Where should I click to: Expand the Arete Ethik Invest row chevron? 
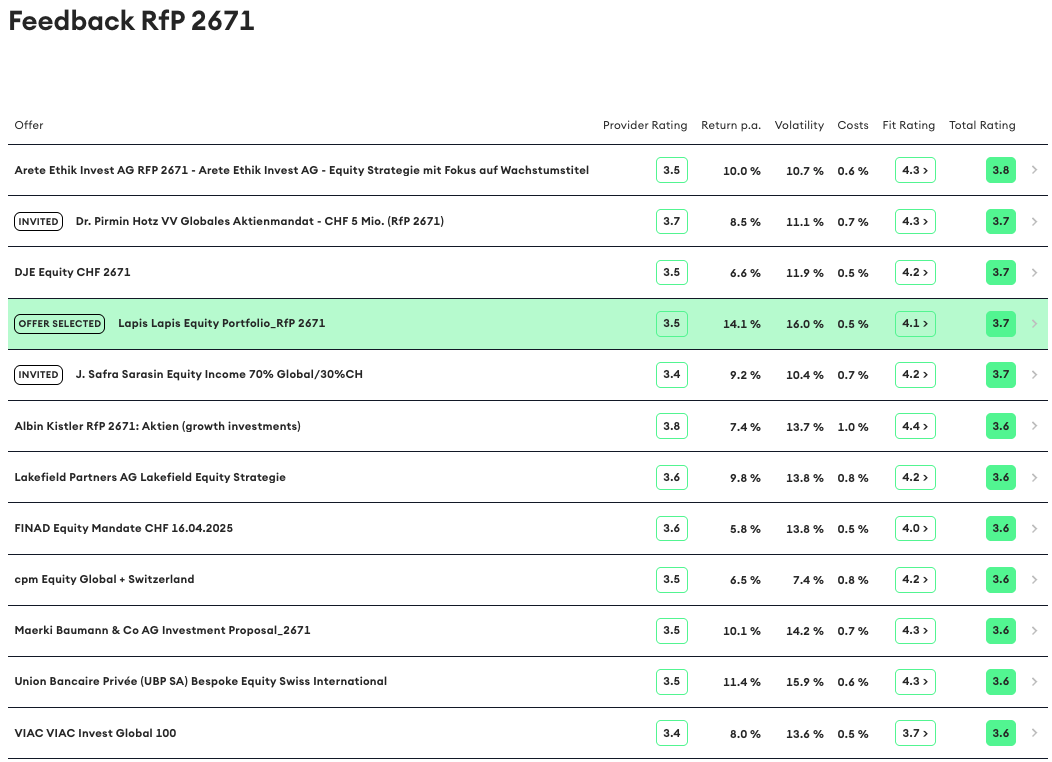[1034, 170]
